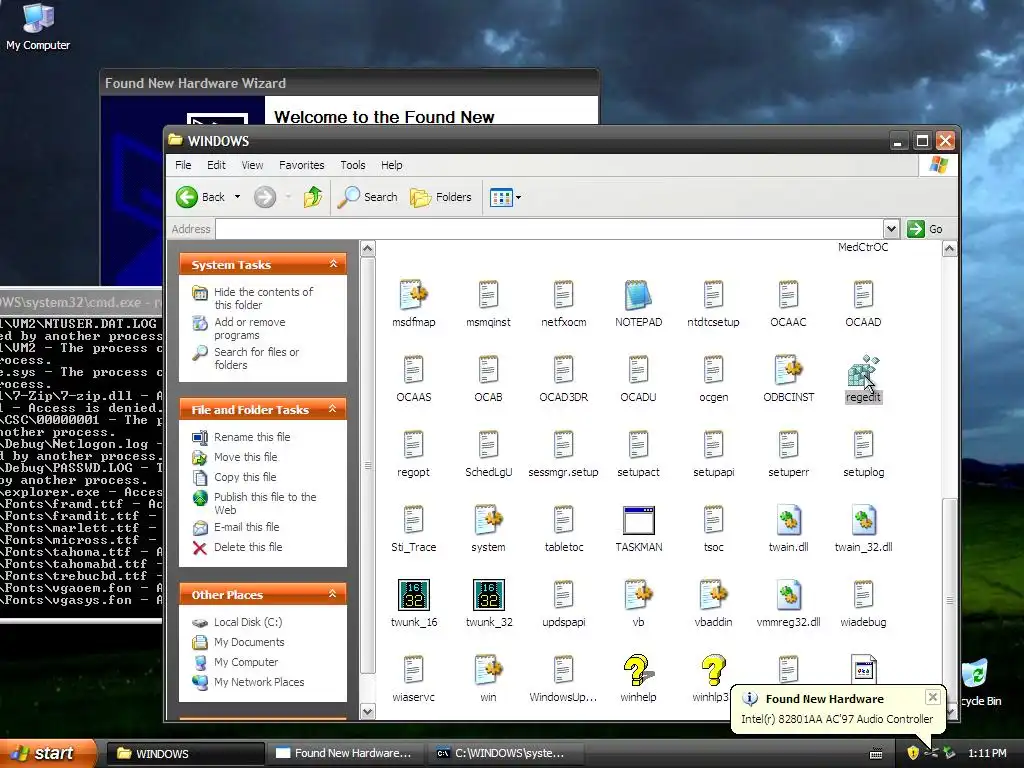Viewport: 1024px width, 768px height.
Task: Toggle the Folders pane button
Action: click(x=441, y=197)
